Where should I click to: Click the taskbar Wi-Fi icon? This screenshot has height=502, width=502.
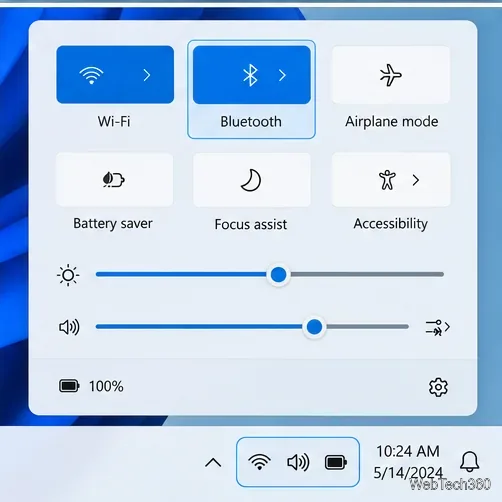259,462
